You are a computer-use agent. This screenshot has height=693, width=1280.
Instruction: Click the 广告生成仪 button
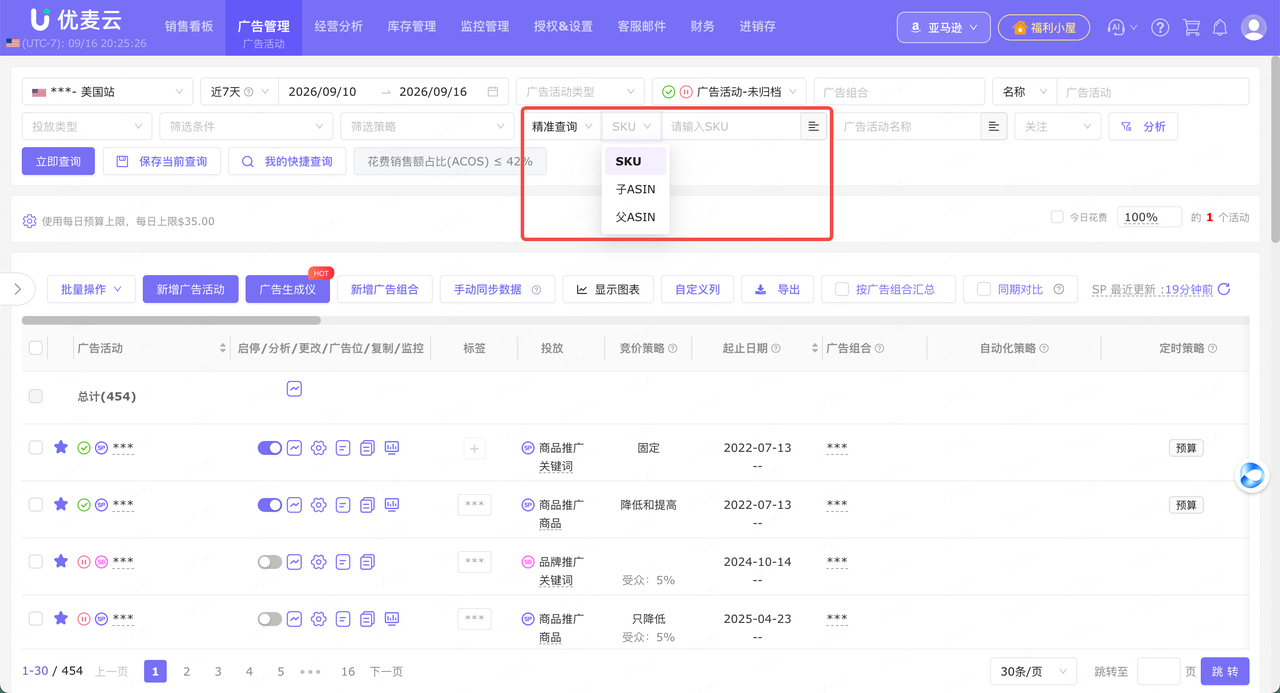click(287, 289)
